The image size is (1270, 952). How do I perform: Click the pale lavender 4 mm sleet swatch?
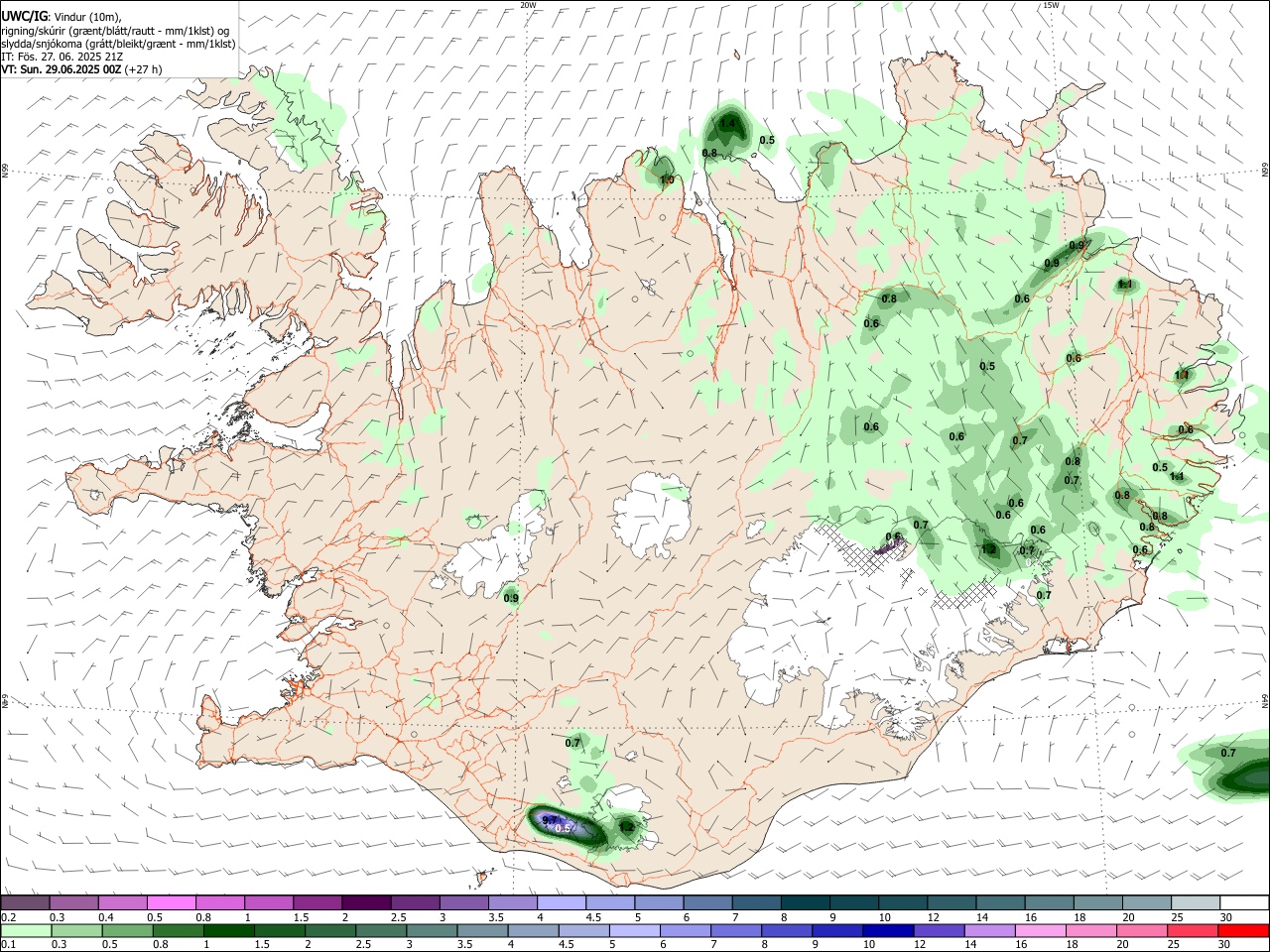(x=561, y=902)
